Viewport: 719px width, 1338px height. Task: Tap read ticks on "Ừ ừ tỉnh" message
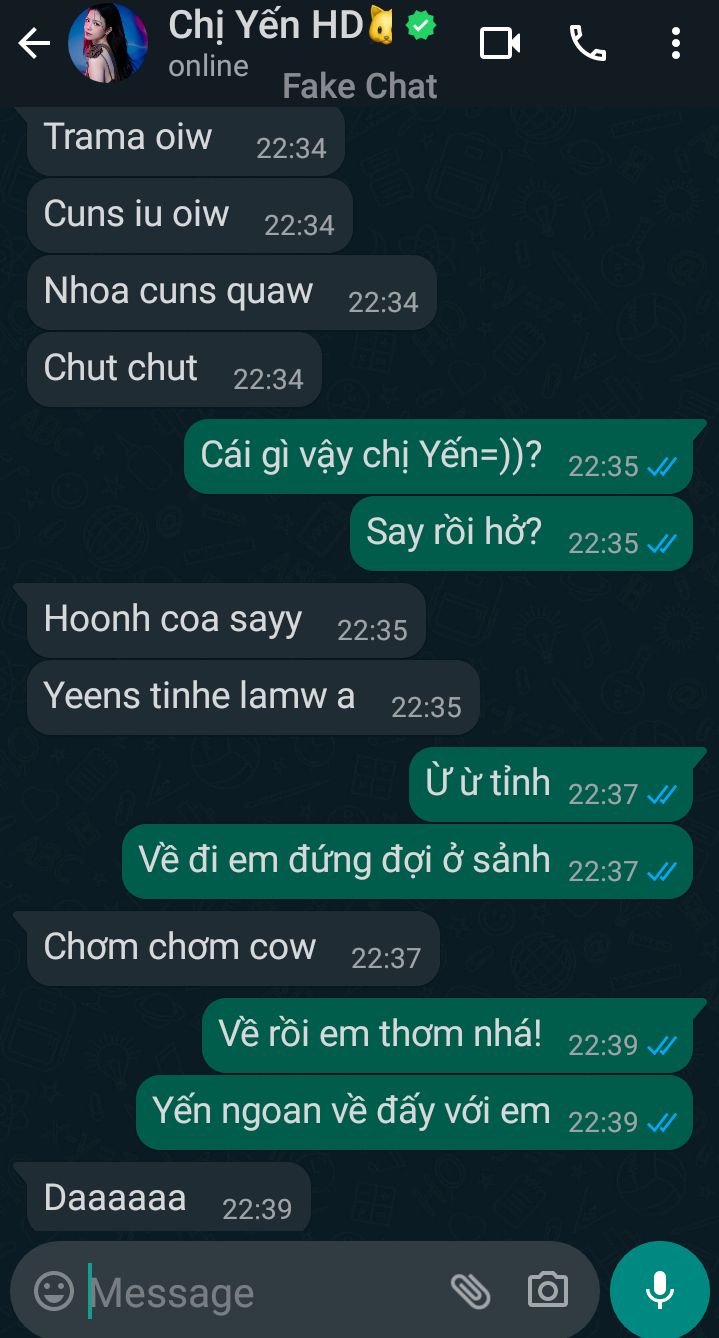(662, 795)
